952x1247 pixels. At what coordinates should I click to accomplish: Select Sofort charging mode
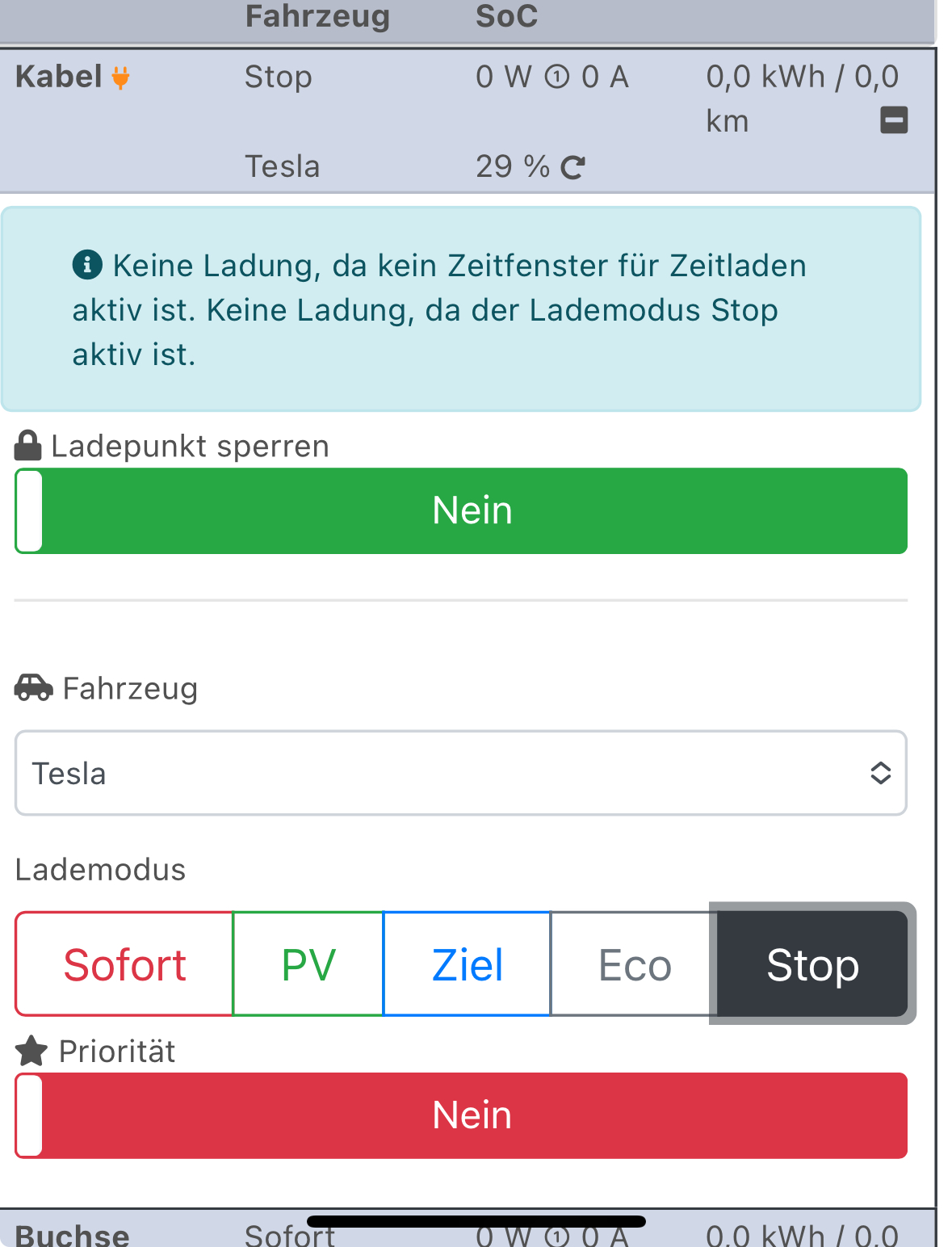tap(124, 964)
